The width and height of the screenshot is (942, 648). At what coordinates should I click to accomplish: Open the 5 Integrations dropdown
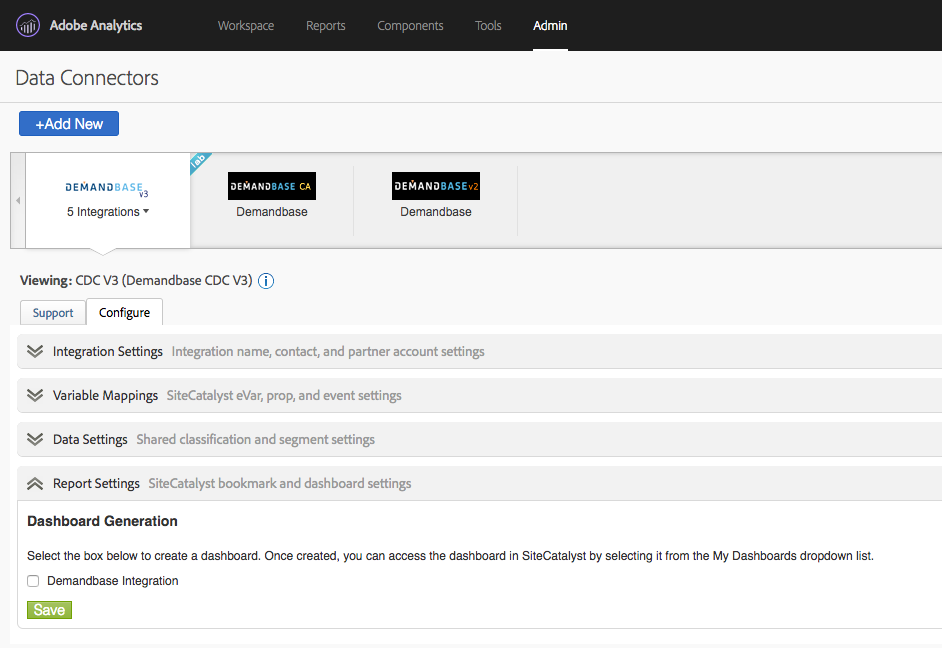pos(108,211)
